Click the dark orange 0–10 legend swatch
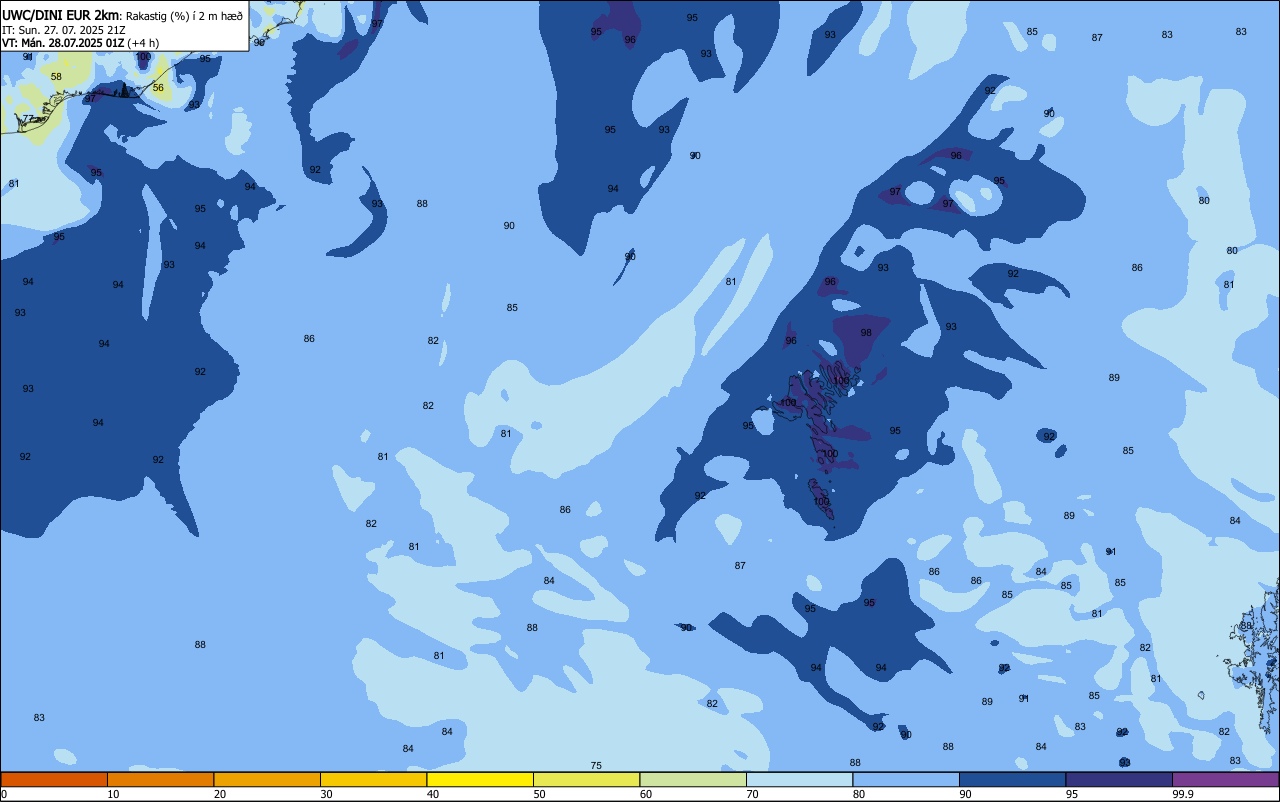This screenshot has height=802, width=1280. 54,779
